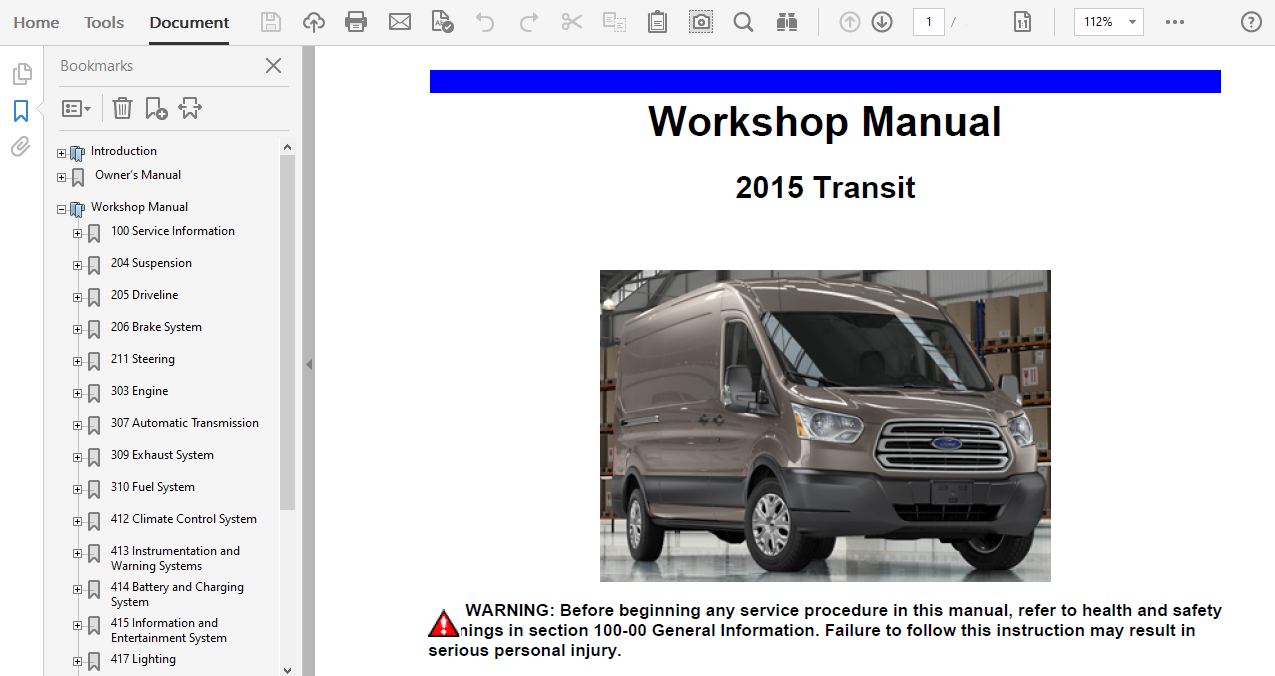Click the Print file icon
This screenshot has height=676, width=1275.
point(355,22)
